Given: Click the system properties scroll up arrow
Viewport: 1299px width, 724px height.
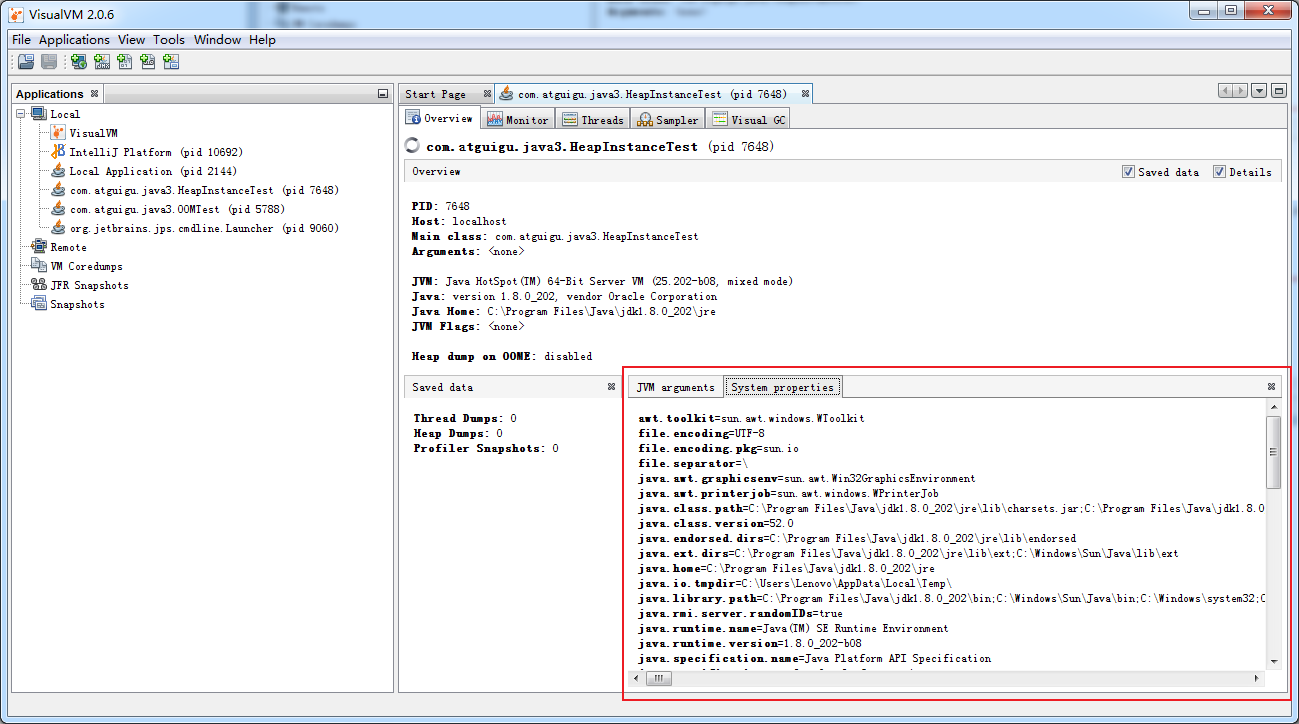Looking at the screenshot, I should coord(1273,407).
